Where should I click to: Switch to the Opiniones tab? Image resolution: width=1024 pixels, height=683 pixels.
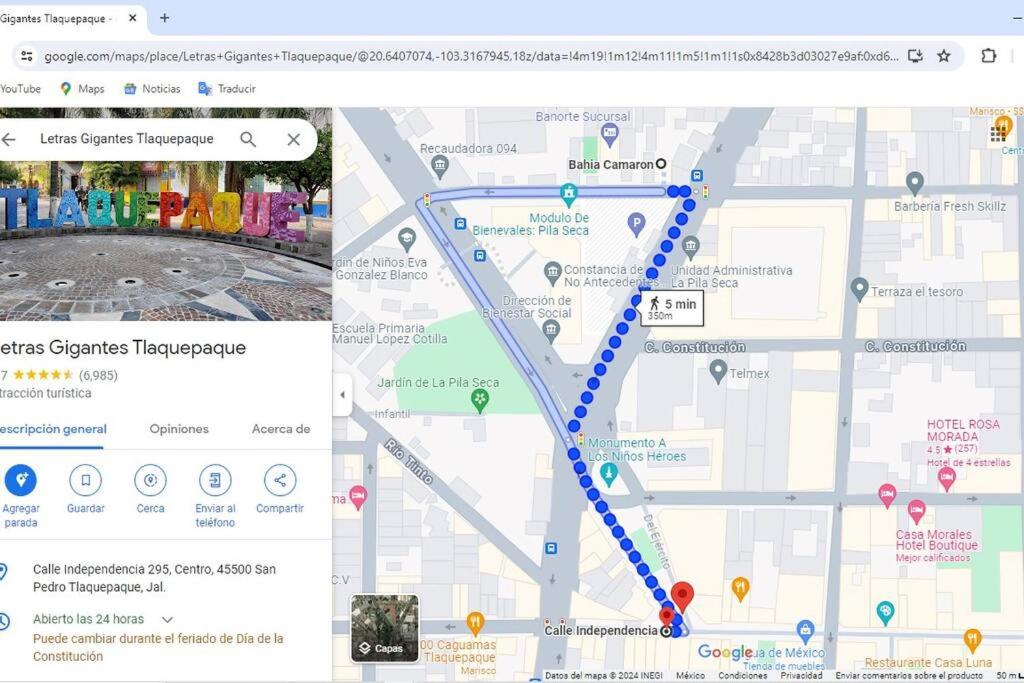[179, 429]
